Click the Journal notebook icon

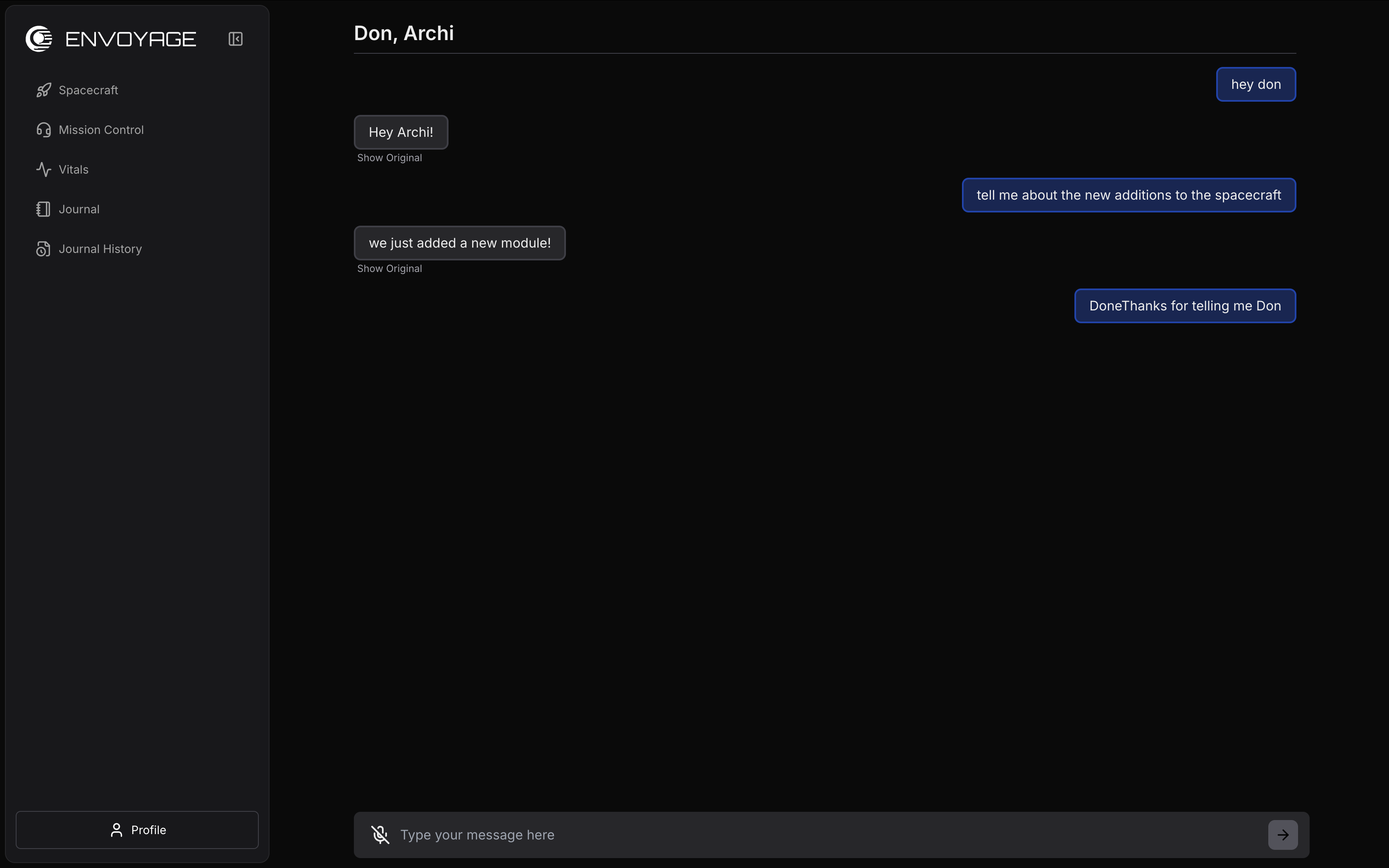coord(44,209)
